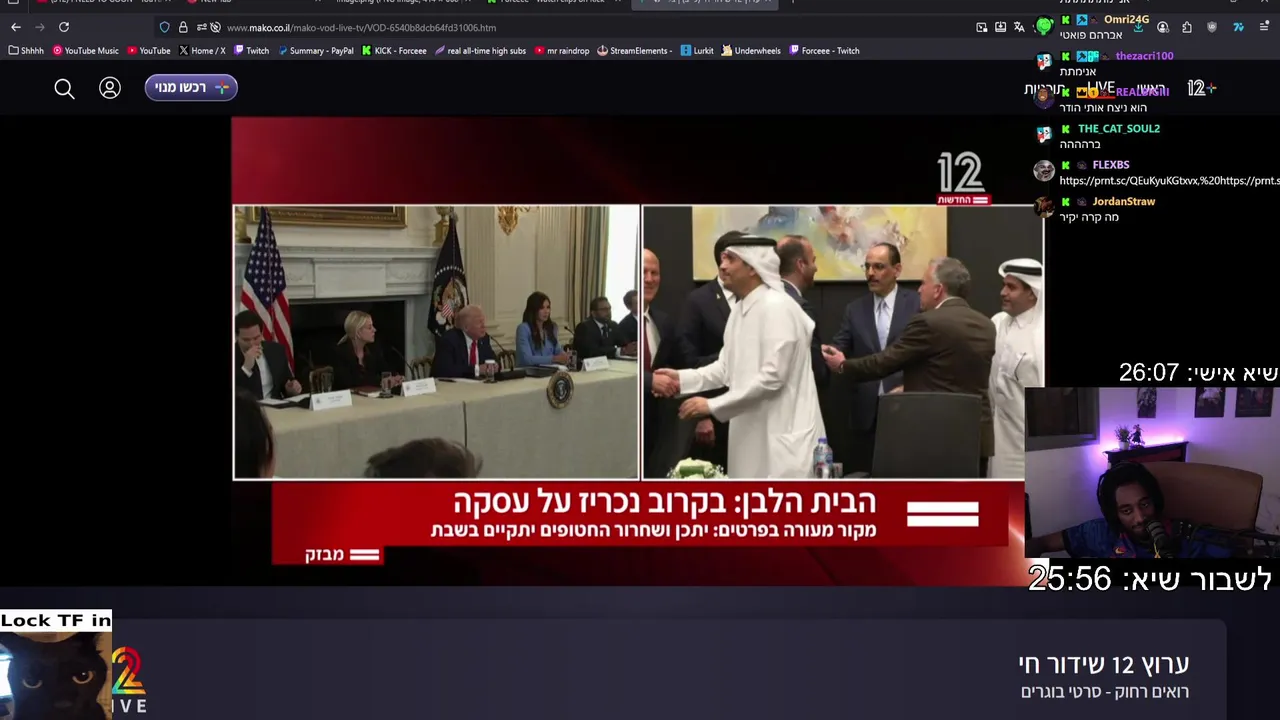Click the 12 LIVE logo at bottom left
1280x720 pixels.
coord(128,680)
